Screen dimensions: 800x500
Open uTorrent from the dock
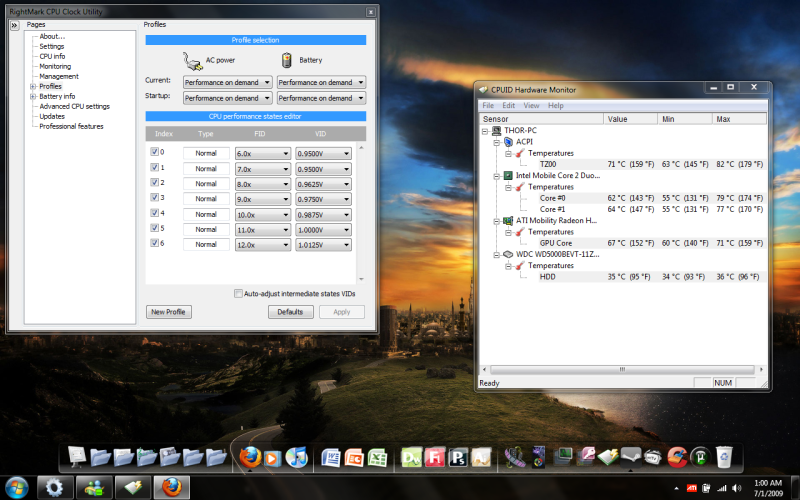pos(701,457)
